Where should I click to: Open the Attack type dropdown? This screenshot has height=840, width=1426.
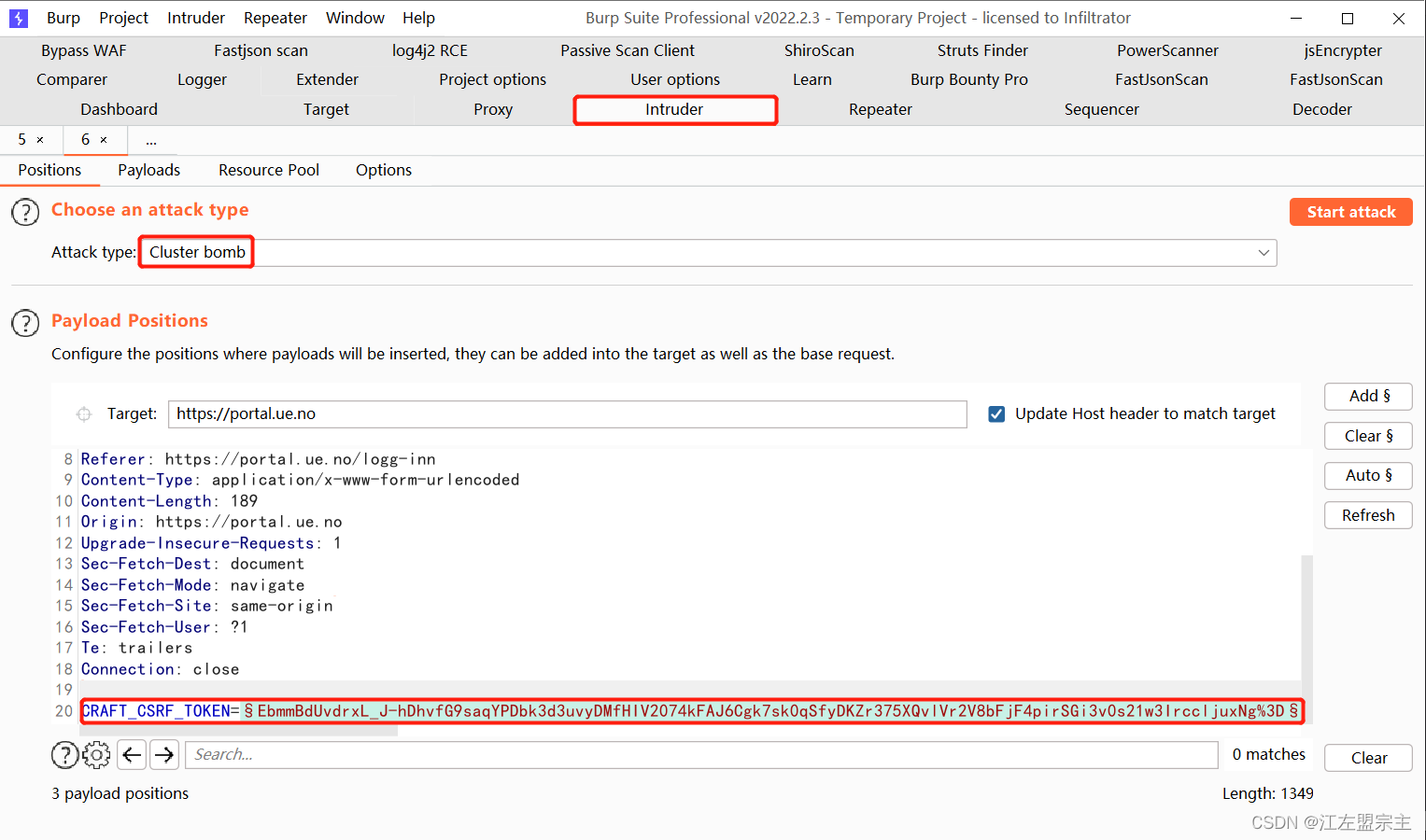(x=709, y=253)
